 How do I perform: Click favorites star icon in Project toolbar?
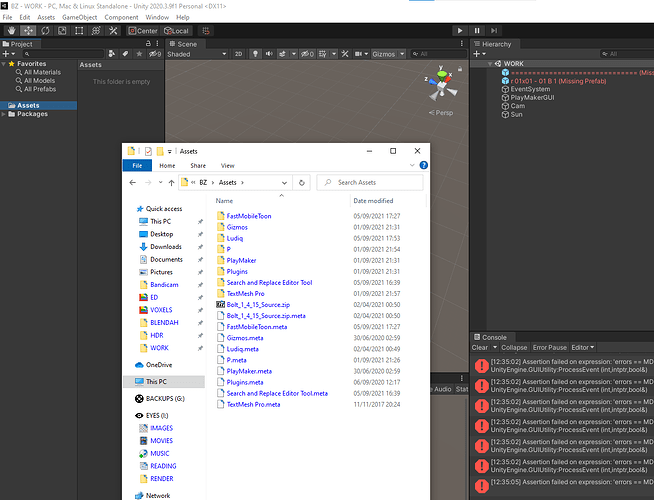pos(139,54)
